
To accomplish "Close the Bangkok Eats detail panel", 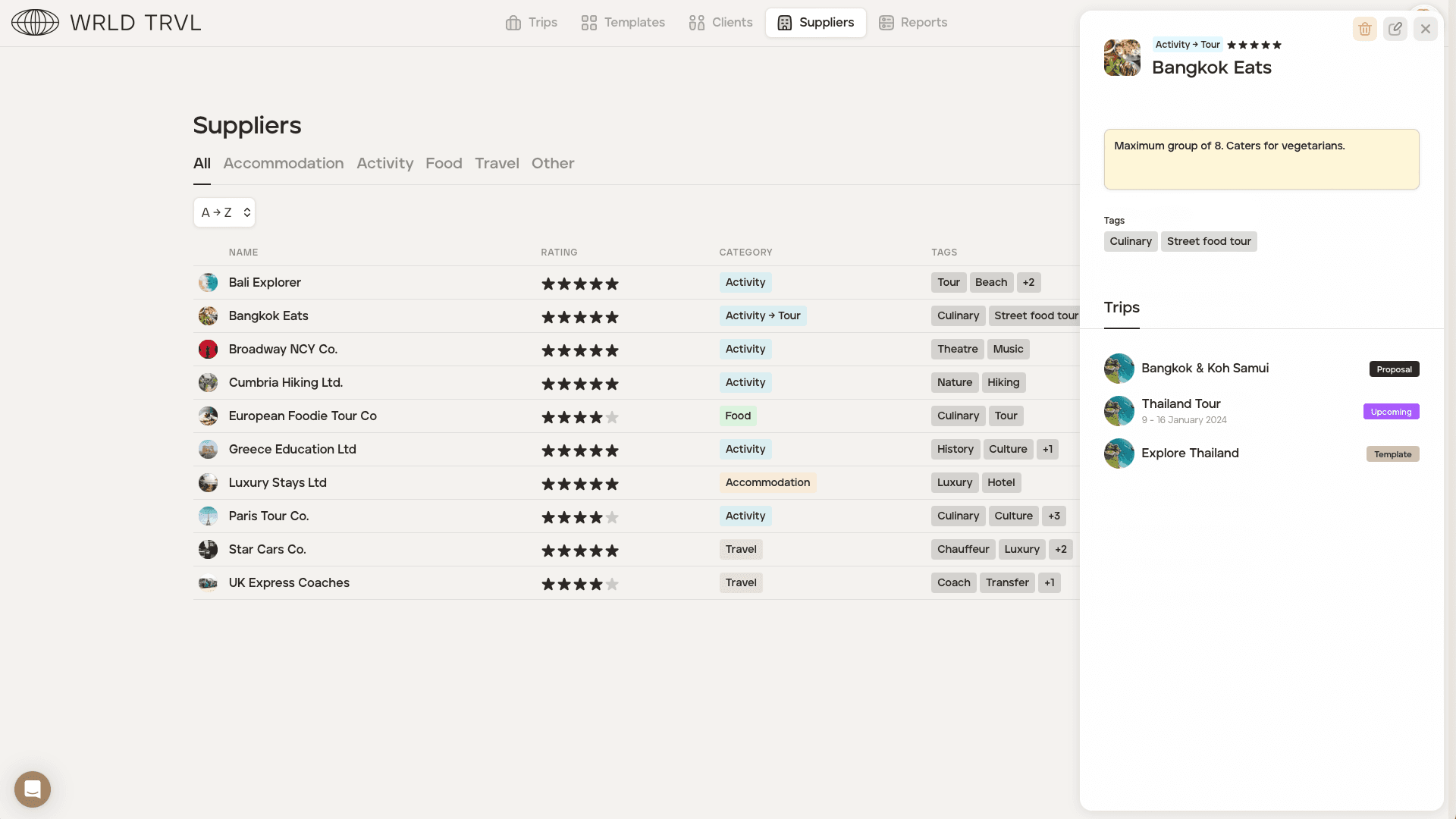I will tap(1426, 29).
